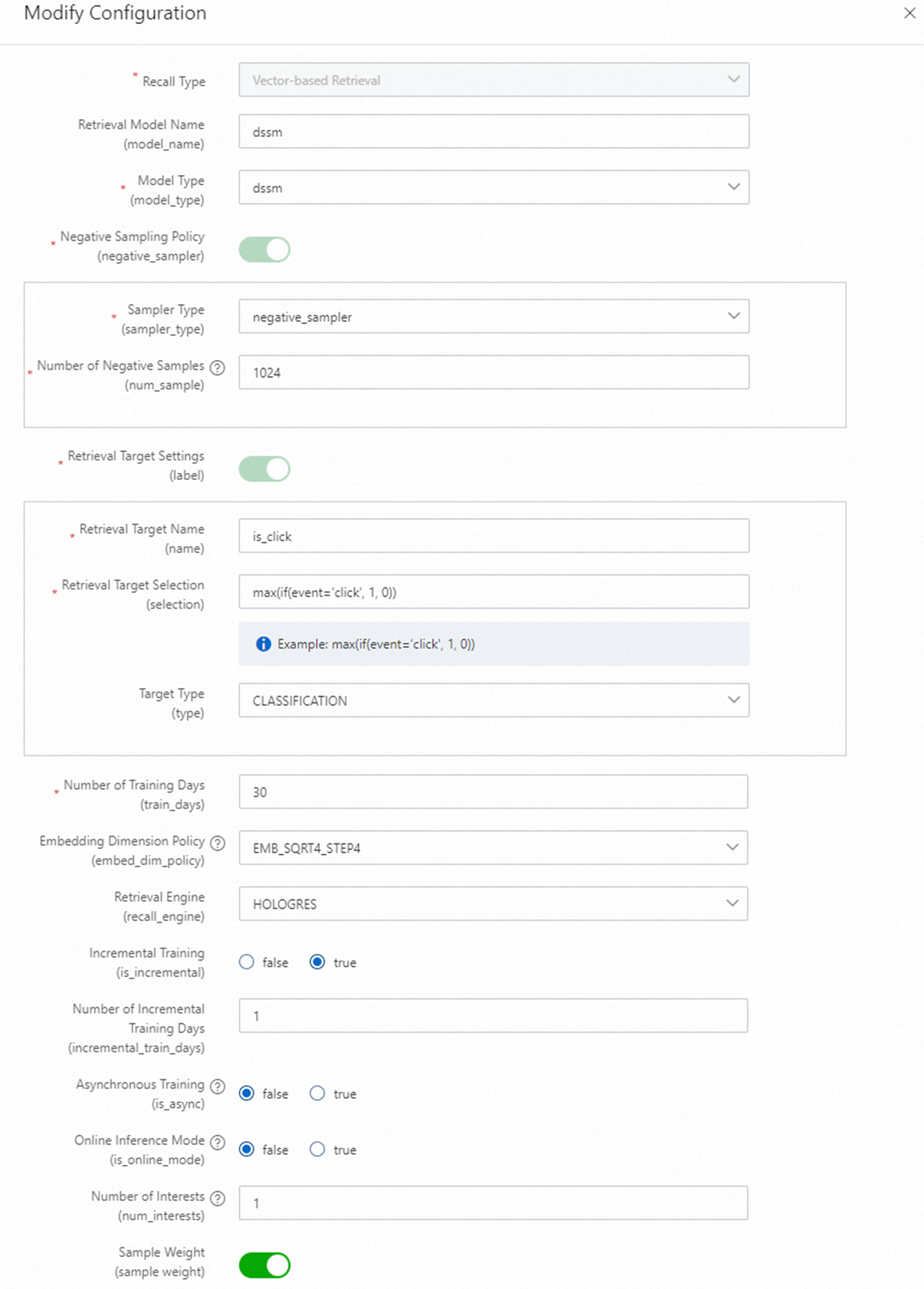Expand the Embedding Dimension Policy dropdown
This screenshot has width=924, height=1289.
[493, 848]
